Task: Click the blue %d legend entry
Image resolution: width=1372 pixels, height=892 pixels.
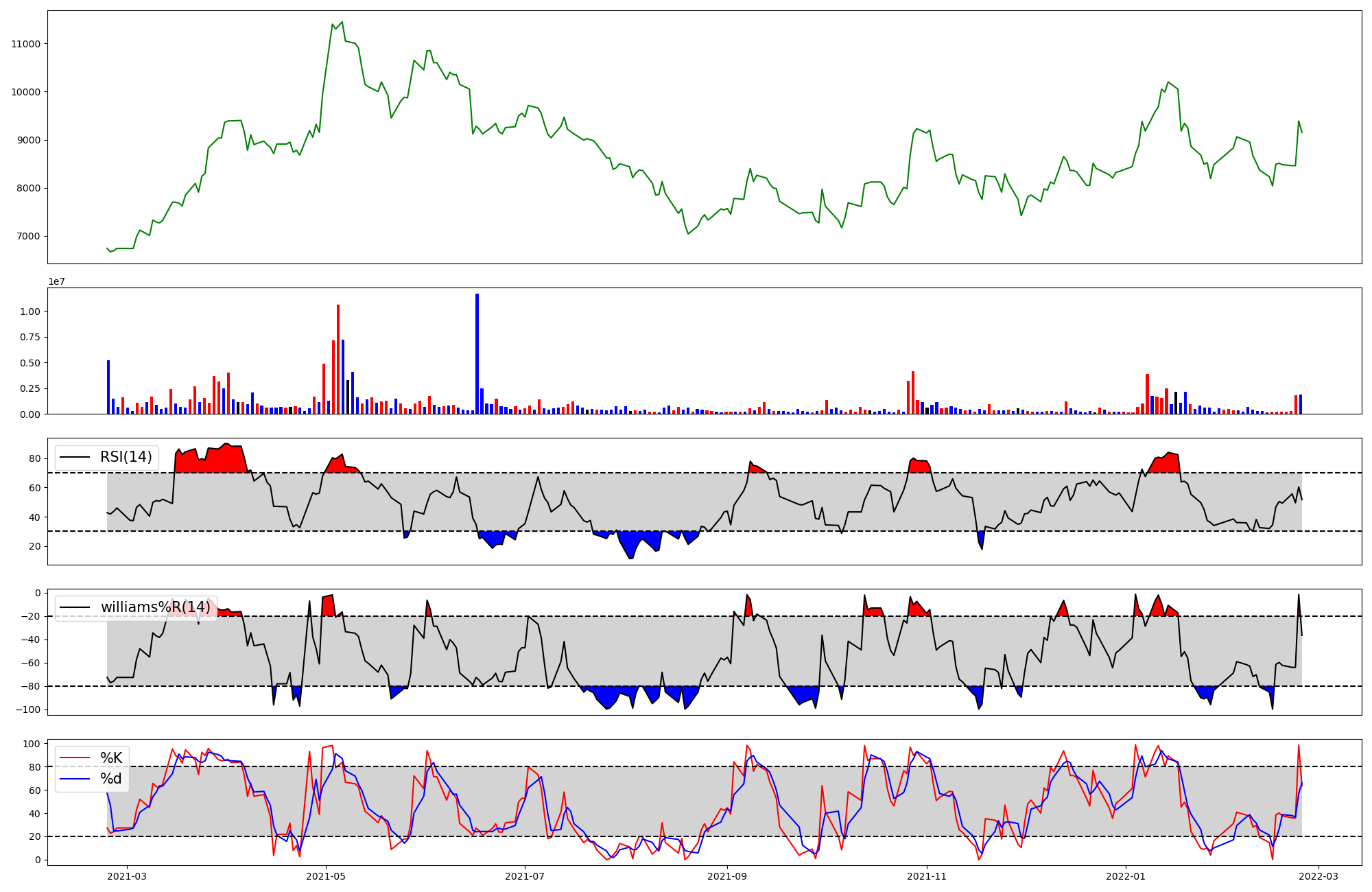Action: [111, 779]
